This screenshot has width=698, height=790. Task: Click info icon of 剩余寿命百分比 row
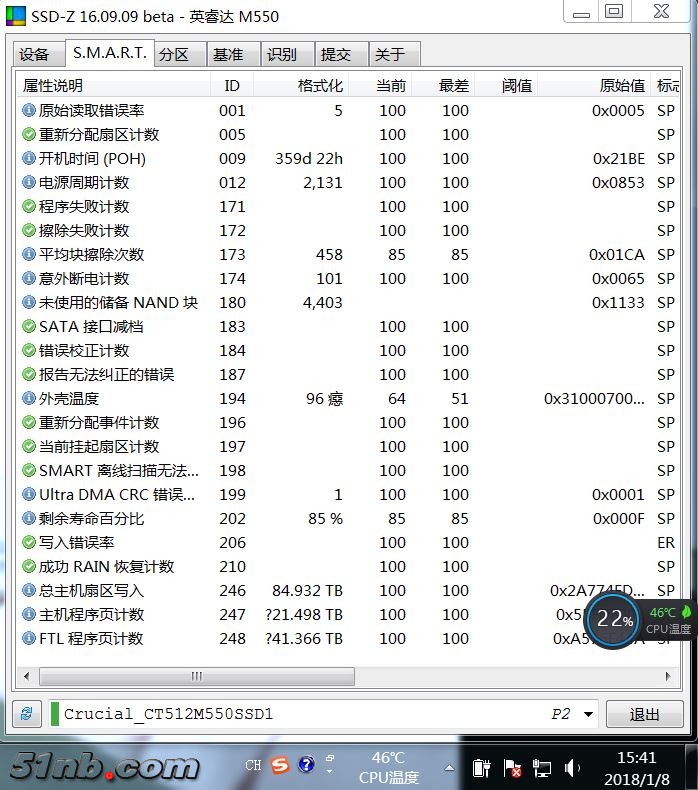point(29,518)
